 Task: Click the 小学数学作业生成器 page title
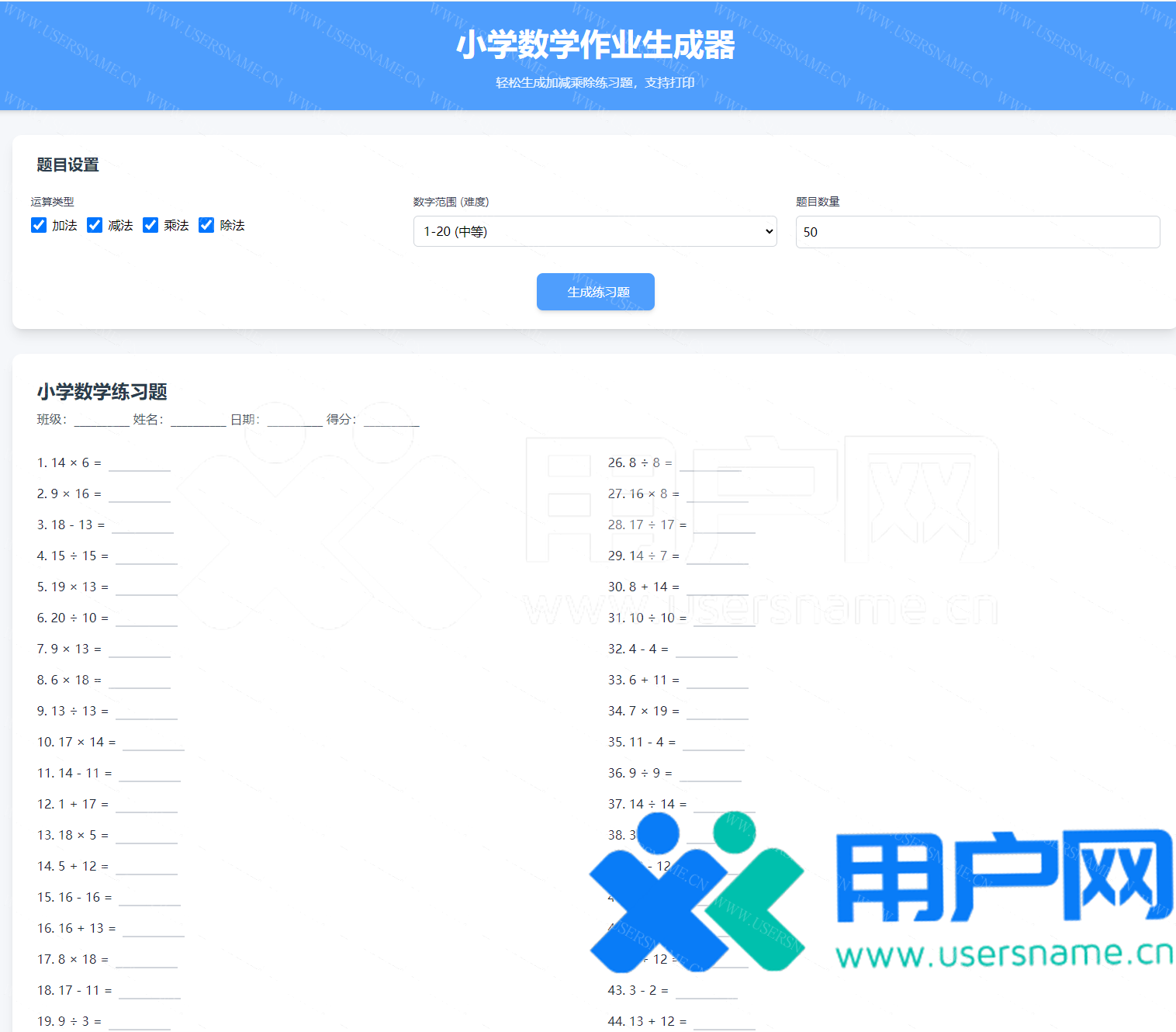pyautogui.click(x=595, y=45)
